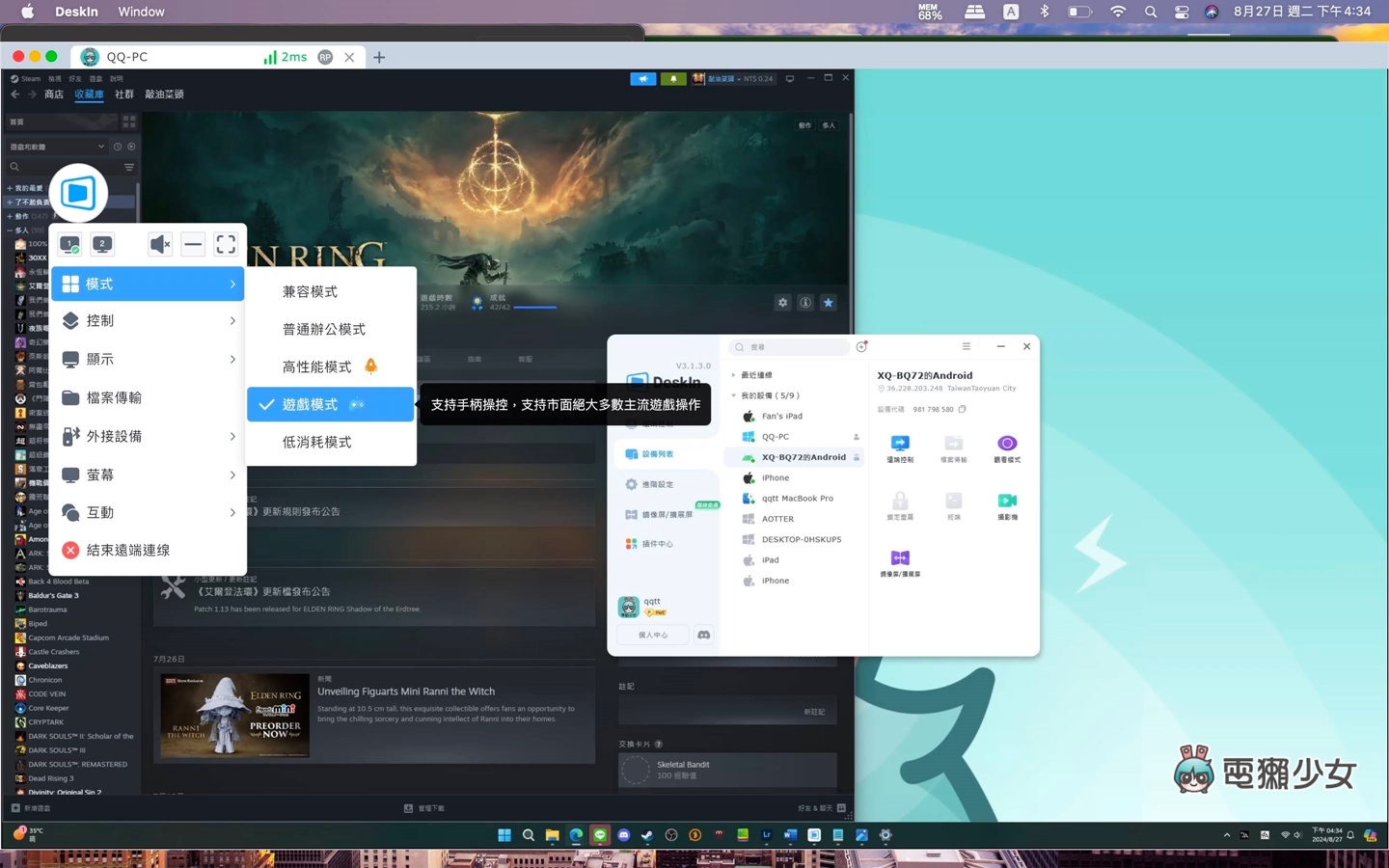Select Fan's iPad device
Viewport: 1389px width, 868px height.
pyautogui.click(x=795, y=417)
